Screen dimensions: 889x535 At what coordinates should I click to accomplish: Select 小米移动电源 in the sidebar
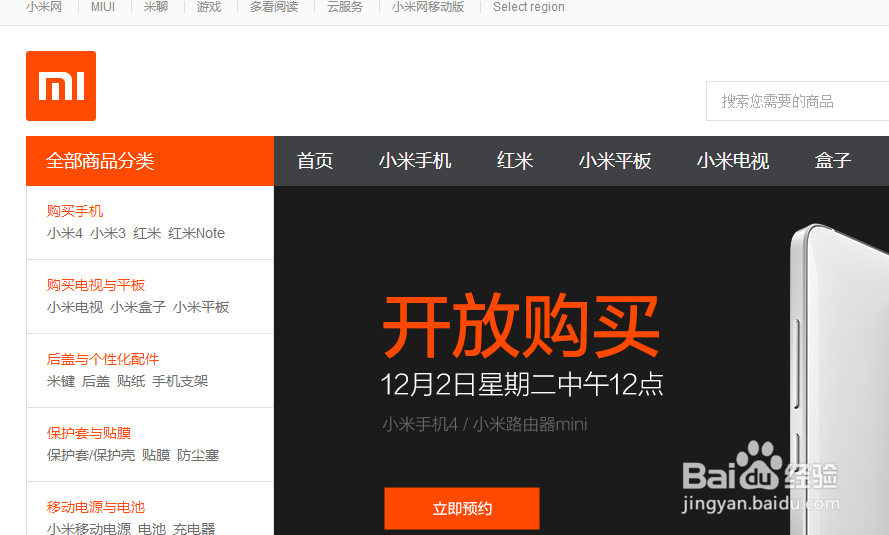(x=89, y=529)
